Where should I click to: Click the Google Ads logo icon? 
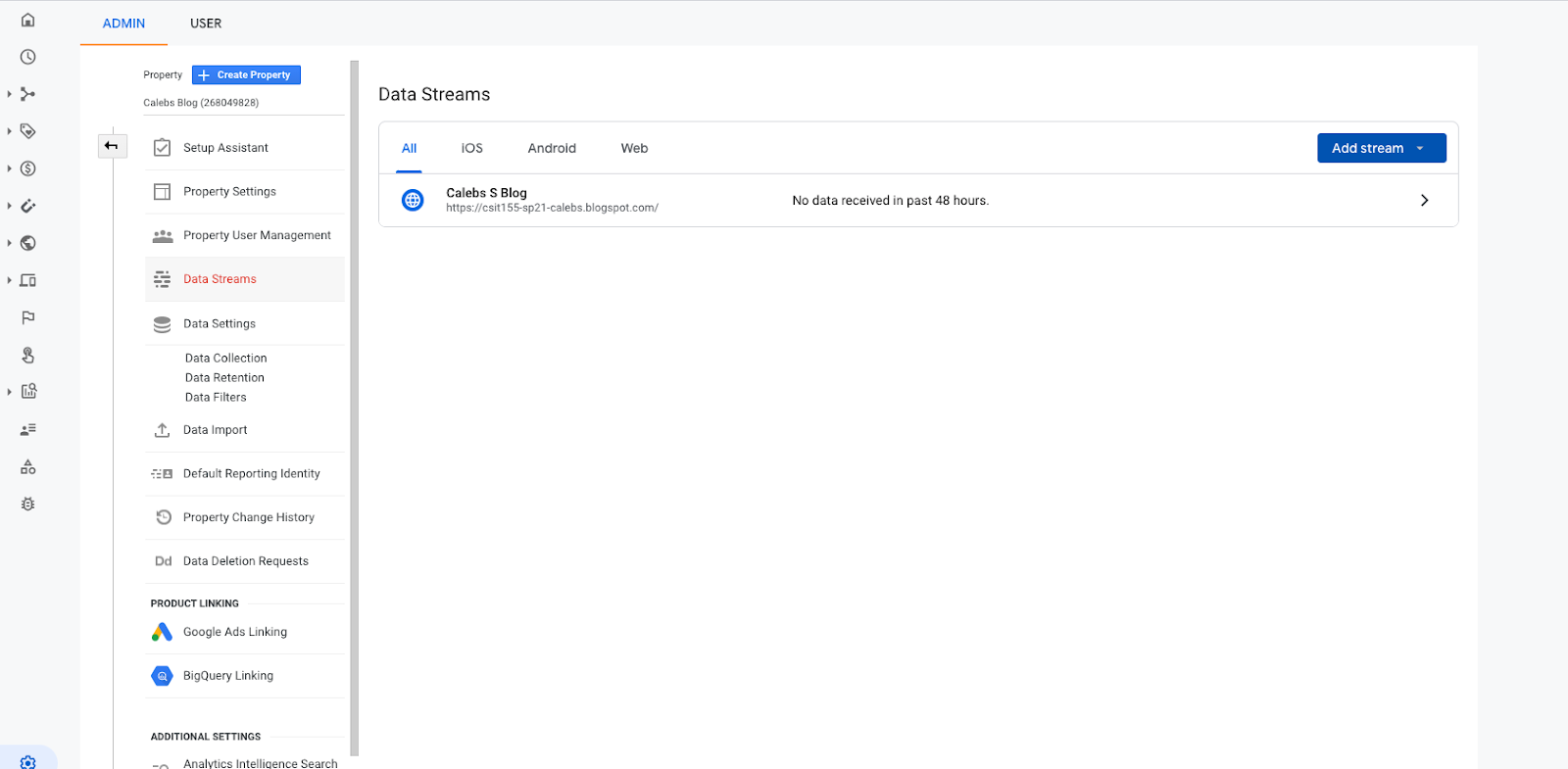(x=163, y=632)
